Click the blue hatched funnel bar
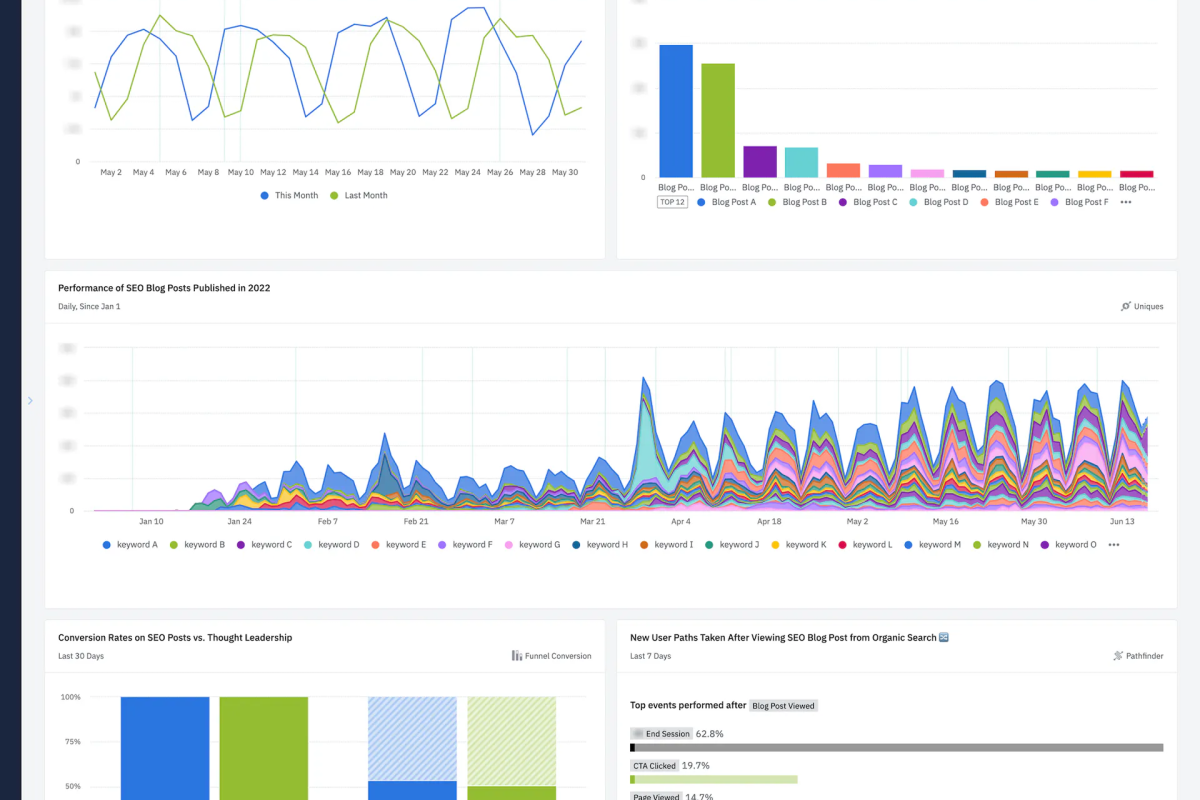This screenshot has width=1200, height=800. (x=412, y=739)
